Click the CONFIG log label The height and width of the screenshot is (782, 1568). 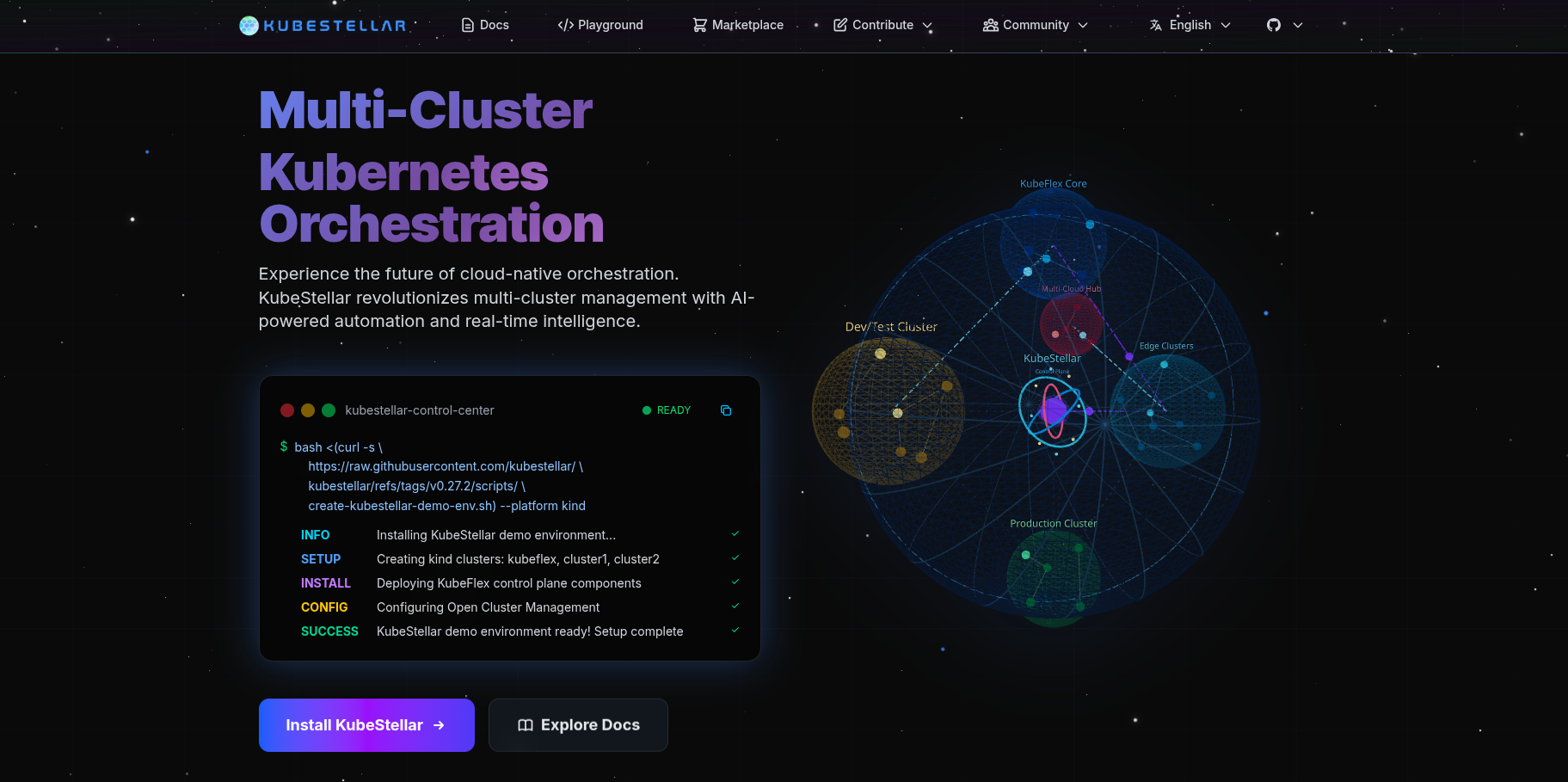point(324,607)
